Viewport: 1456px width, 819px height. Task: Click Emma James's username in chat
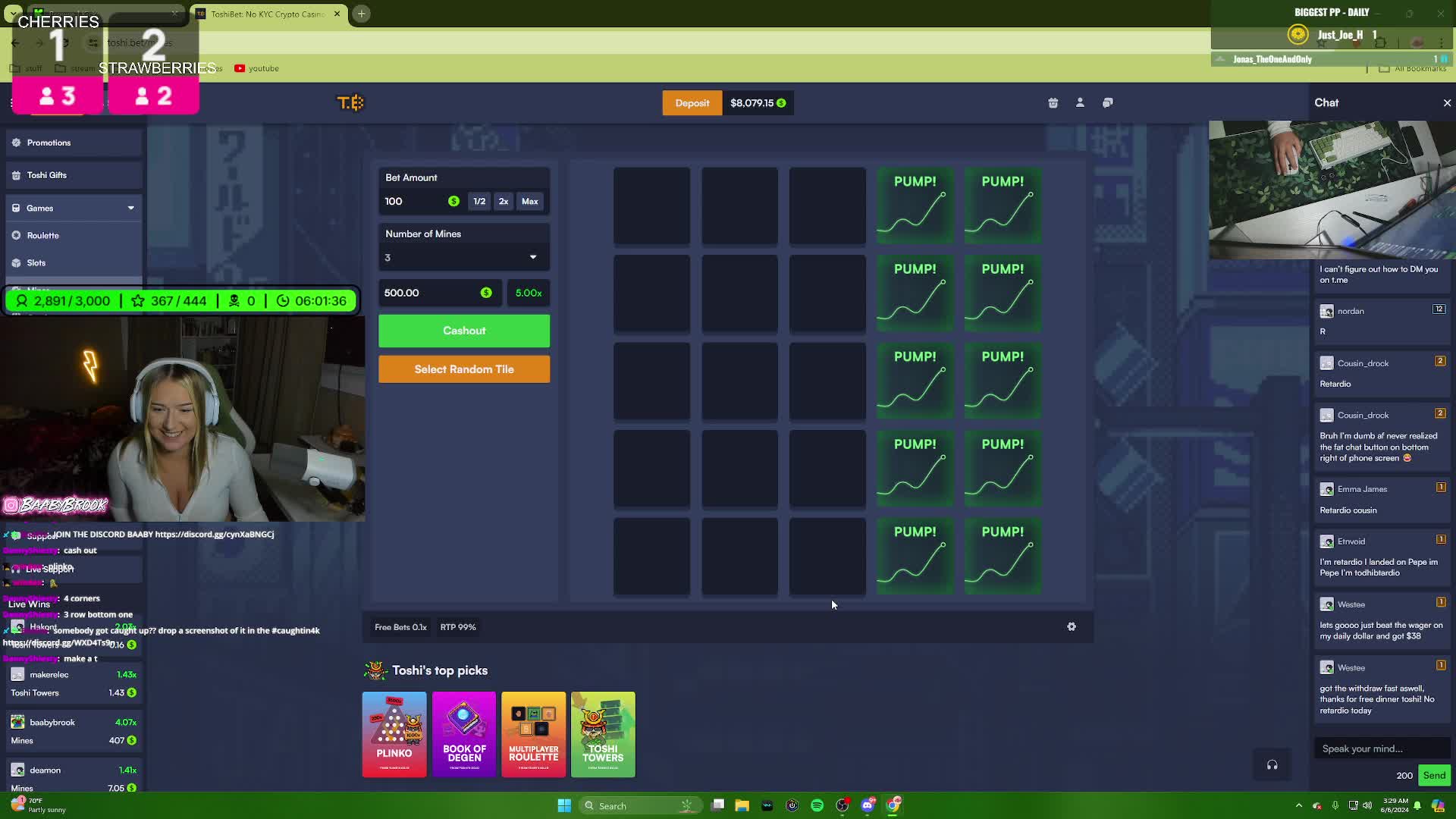1362,490
